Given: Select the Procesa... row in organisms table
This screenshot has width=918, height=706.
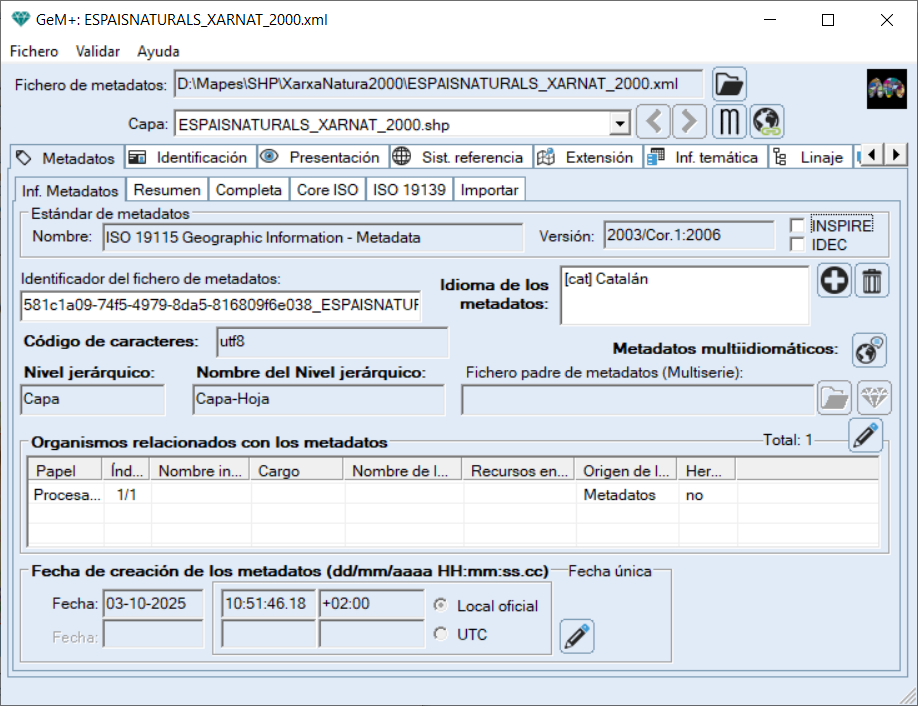Looking at the screenshot, I should 66,495.
